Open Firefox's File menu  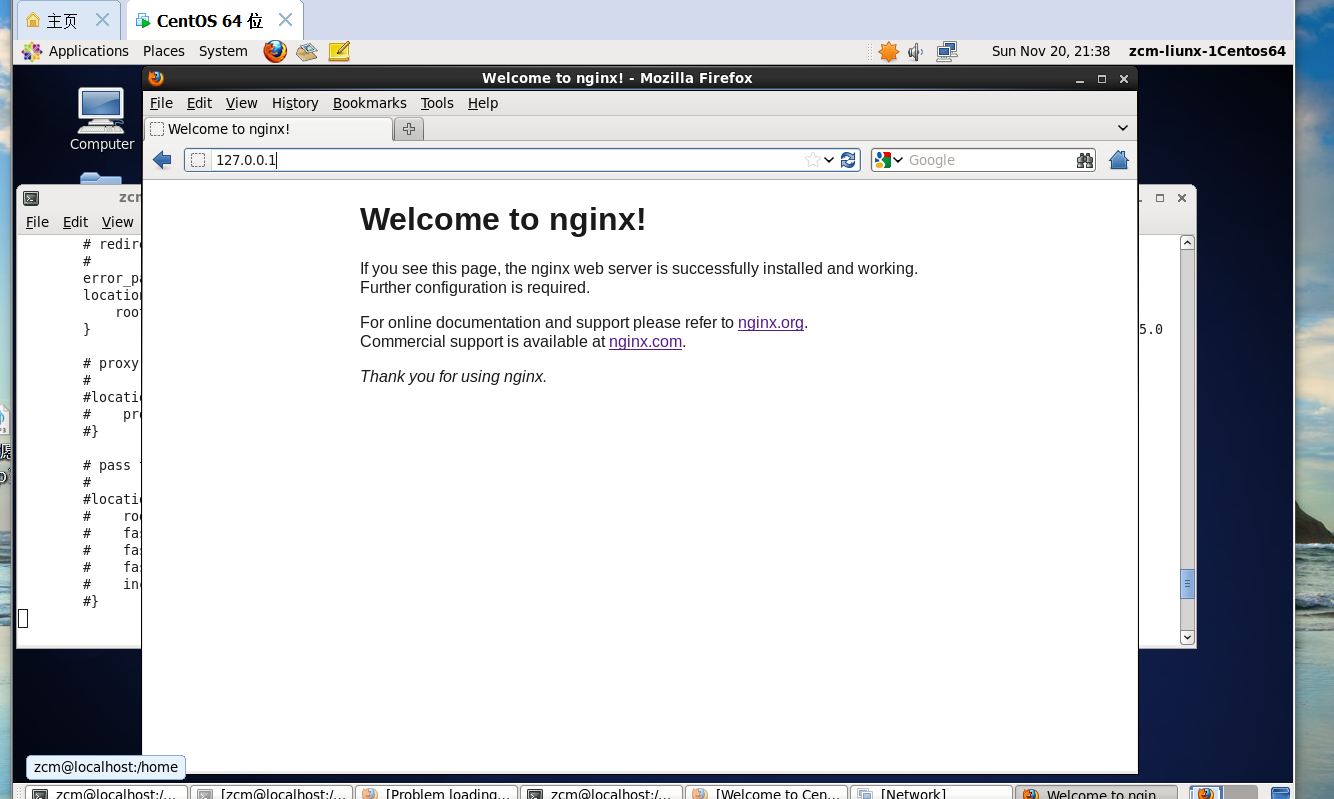(161, 103)
